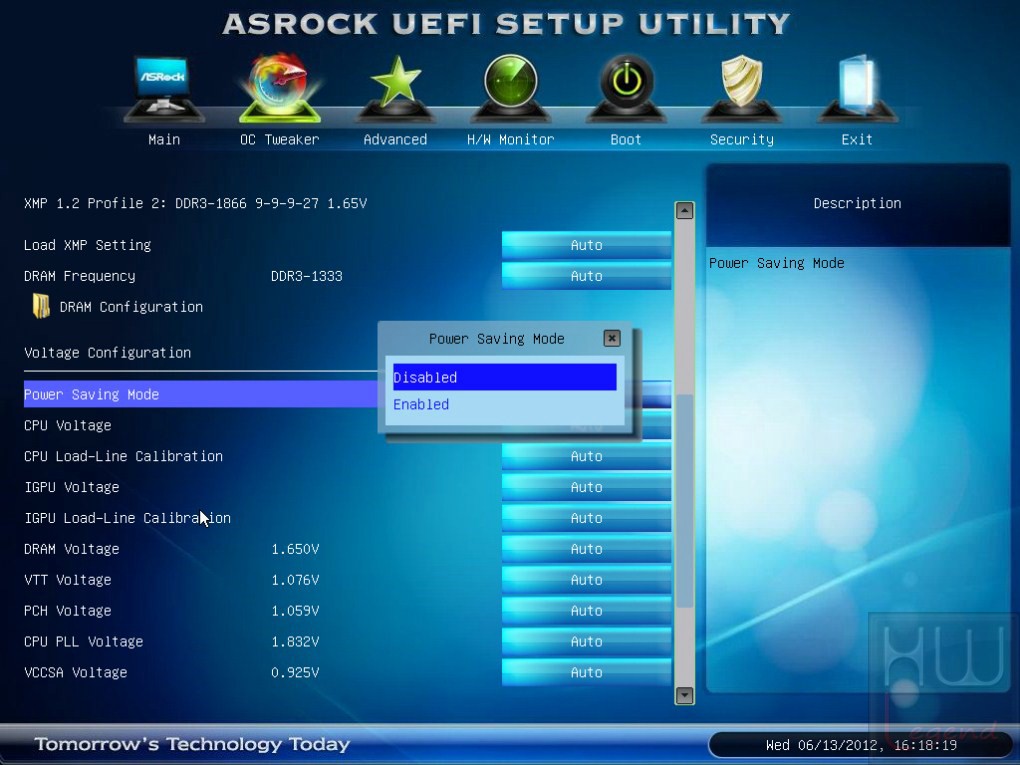Open the DRAM Configuration submenu text
Viewport: 1020px width, 765px height.
(131, 306)
